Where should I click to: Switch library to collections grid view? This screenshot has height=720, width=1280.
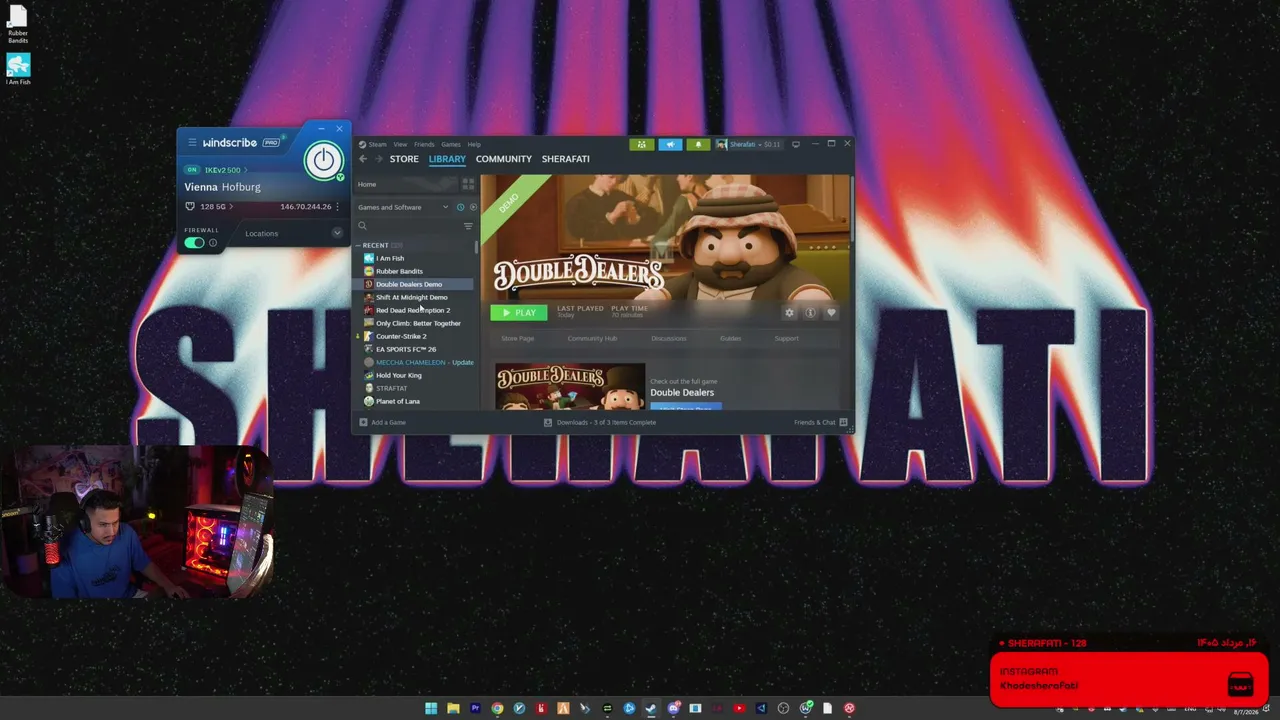[x=468, y=184]
